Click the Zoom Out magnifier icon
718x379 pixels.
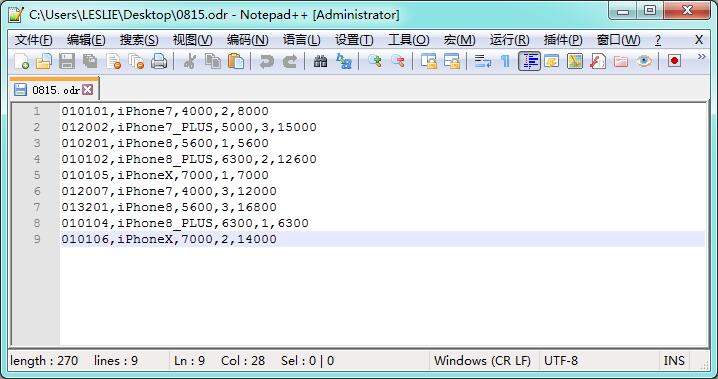coord(397,61)
